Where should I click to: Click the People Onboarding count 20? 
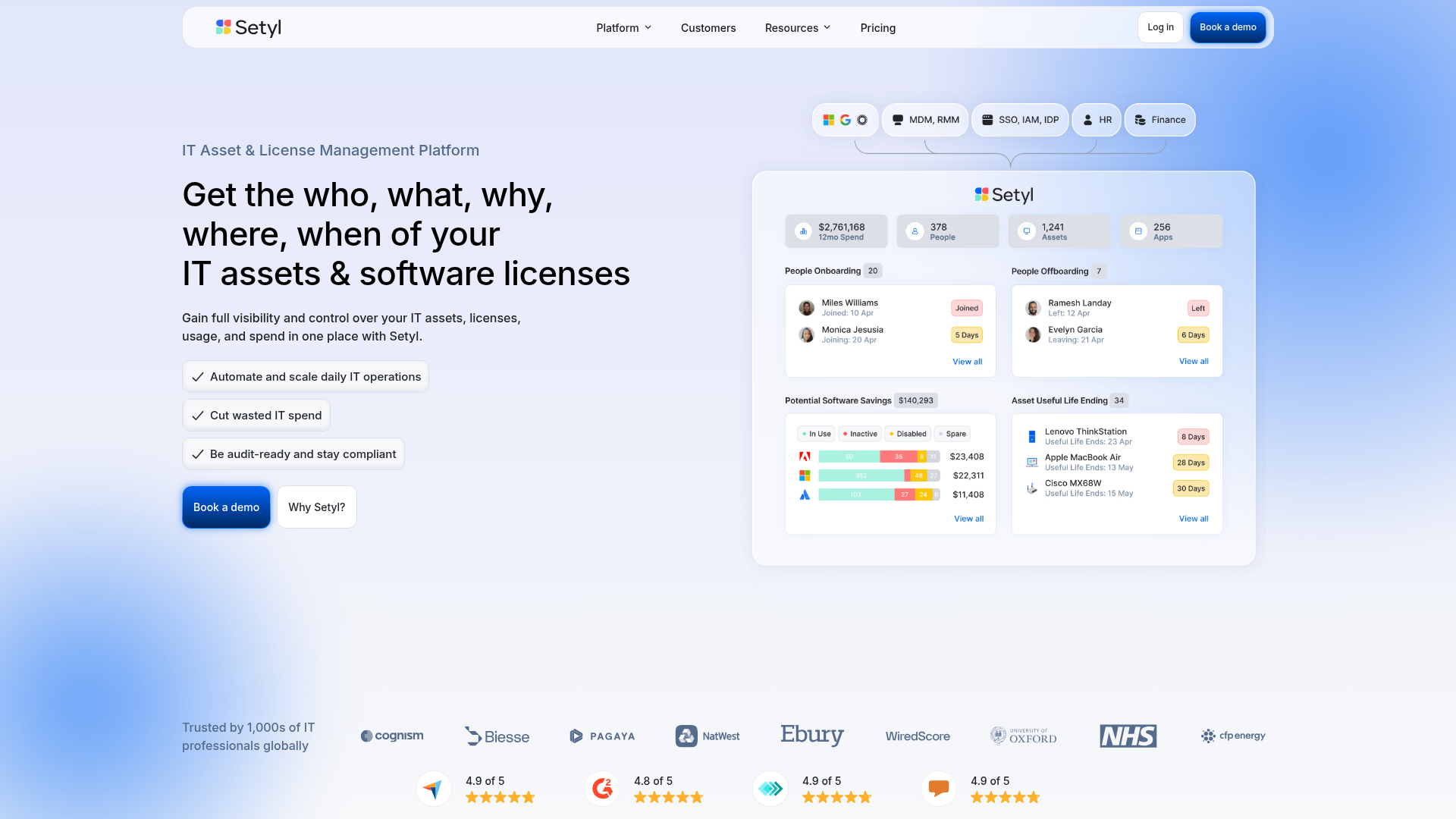(x=873, y=271)
